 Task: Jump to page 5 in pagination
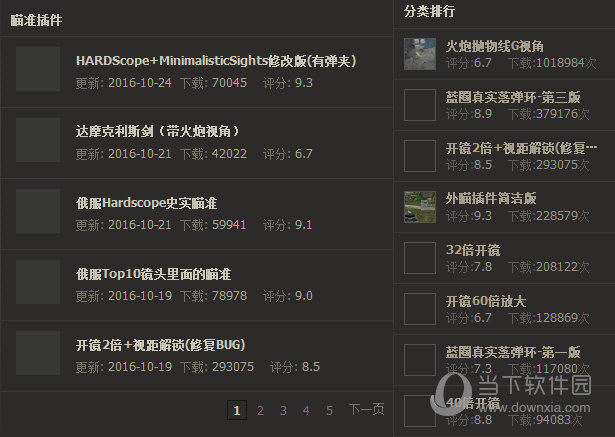(x=330, y=410)
